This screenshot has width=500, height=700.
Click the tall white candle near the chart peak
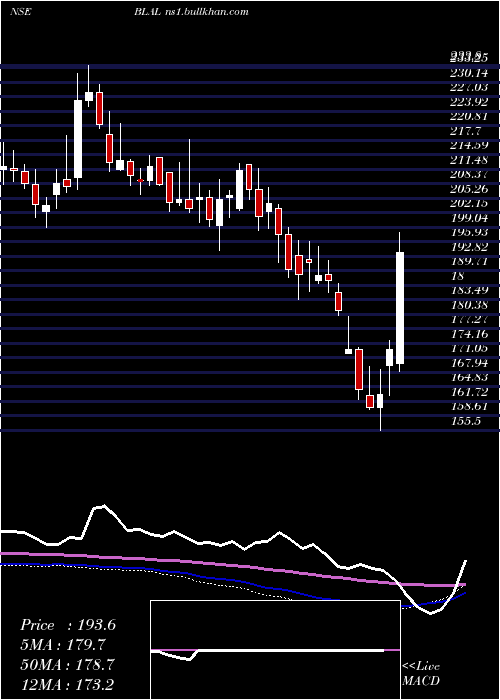78,139
